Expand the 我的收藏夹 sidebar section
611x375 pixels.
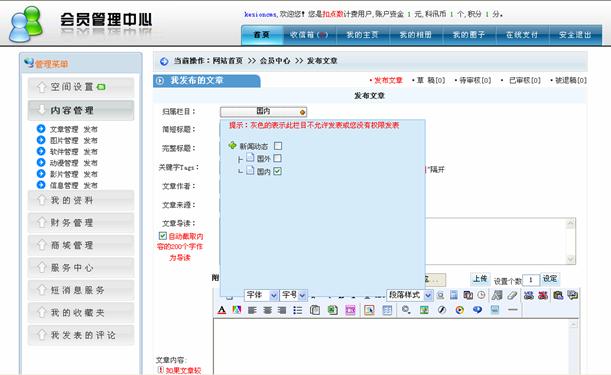click(81, 313)
